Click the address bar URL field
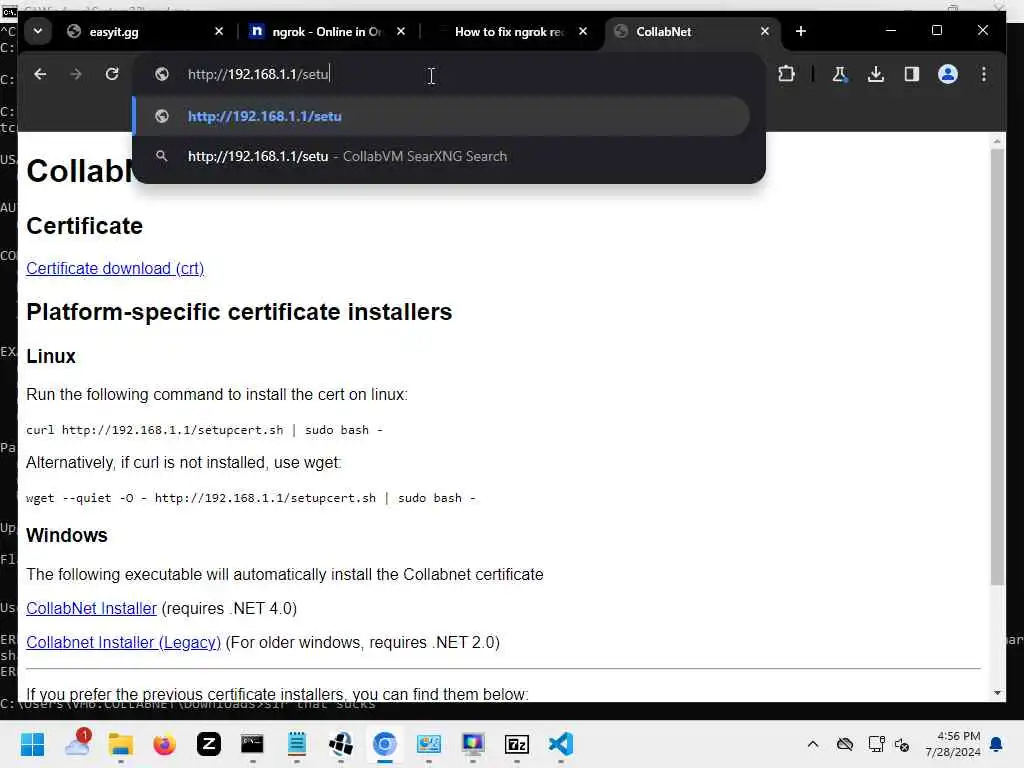The image size is (1024, 768). click(x=451, y=74)
